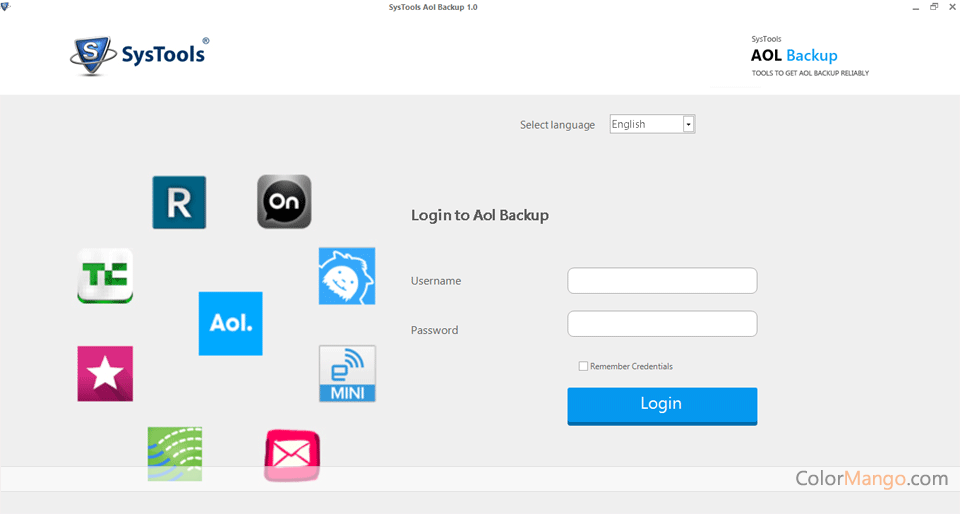Viewport: 960px width, 514px height.
Task: Open the Select language dropdown arrow
Action: (688, 124)
